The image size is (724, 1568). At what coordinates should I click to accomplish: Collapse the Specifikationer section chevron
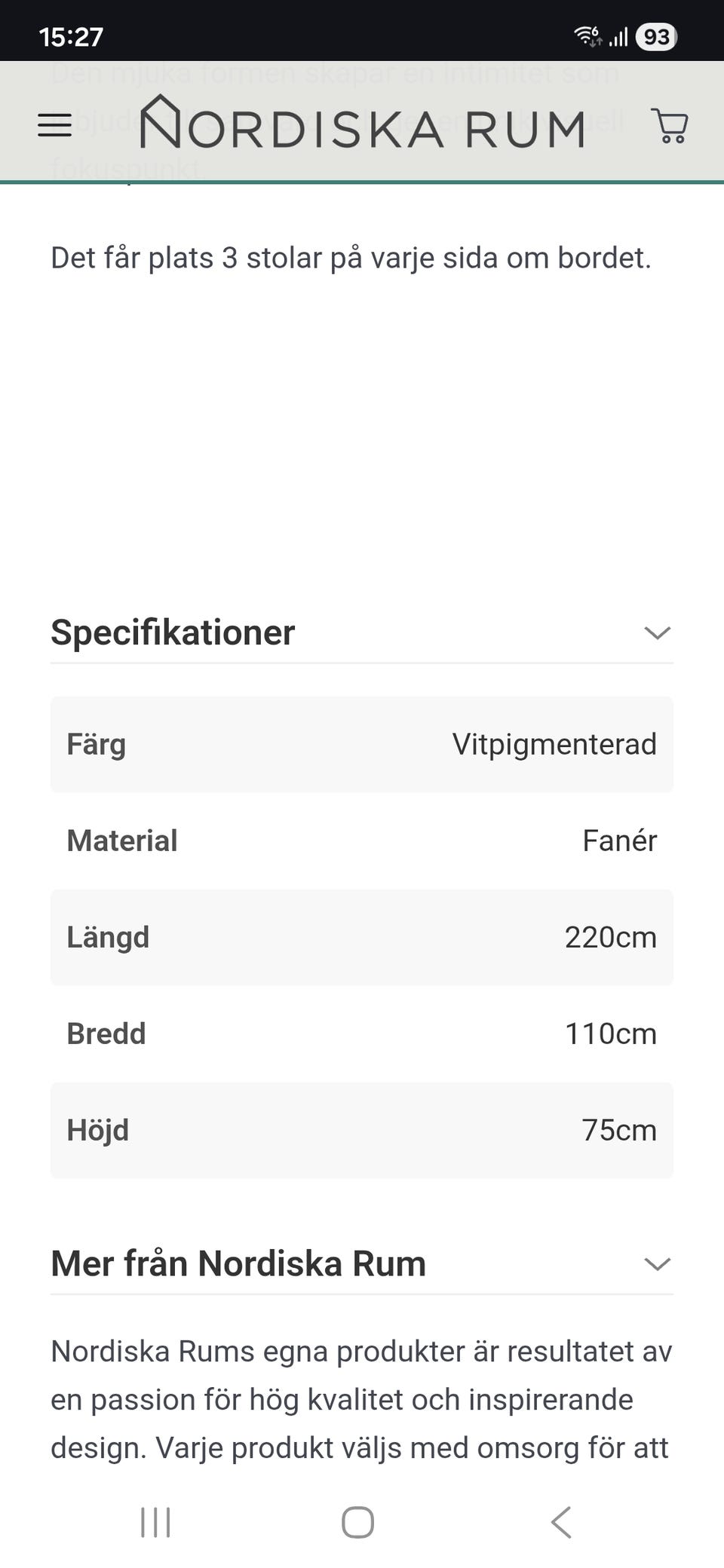[x=657, y=632]
